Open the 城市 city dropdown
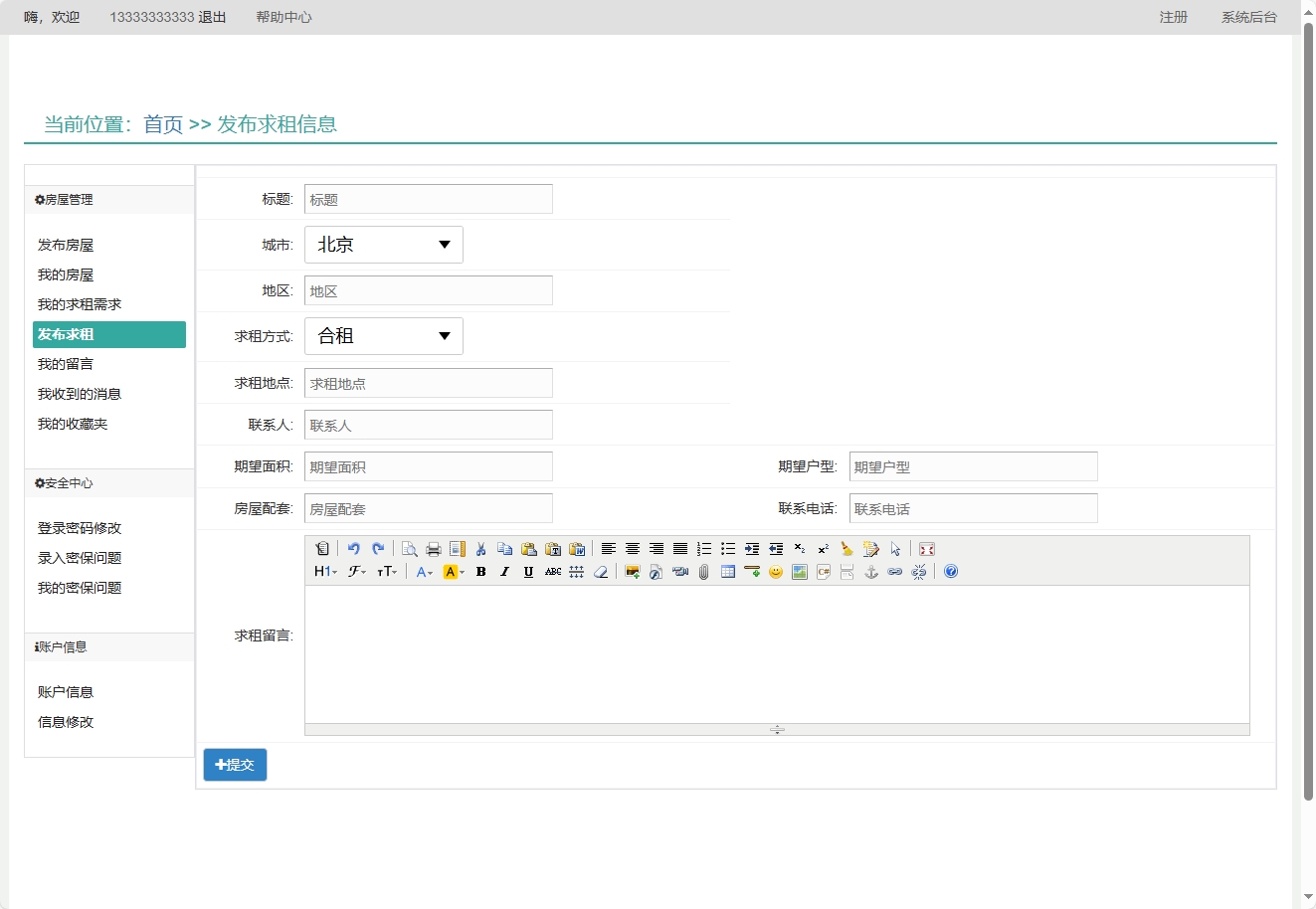The width and height of the screenshot is (1316, 909). coord(383,245)
